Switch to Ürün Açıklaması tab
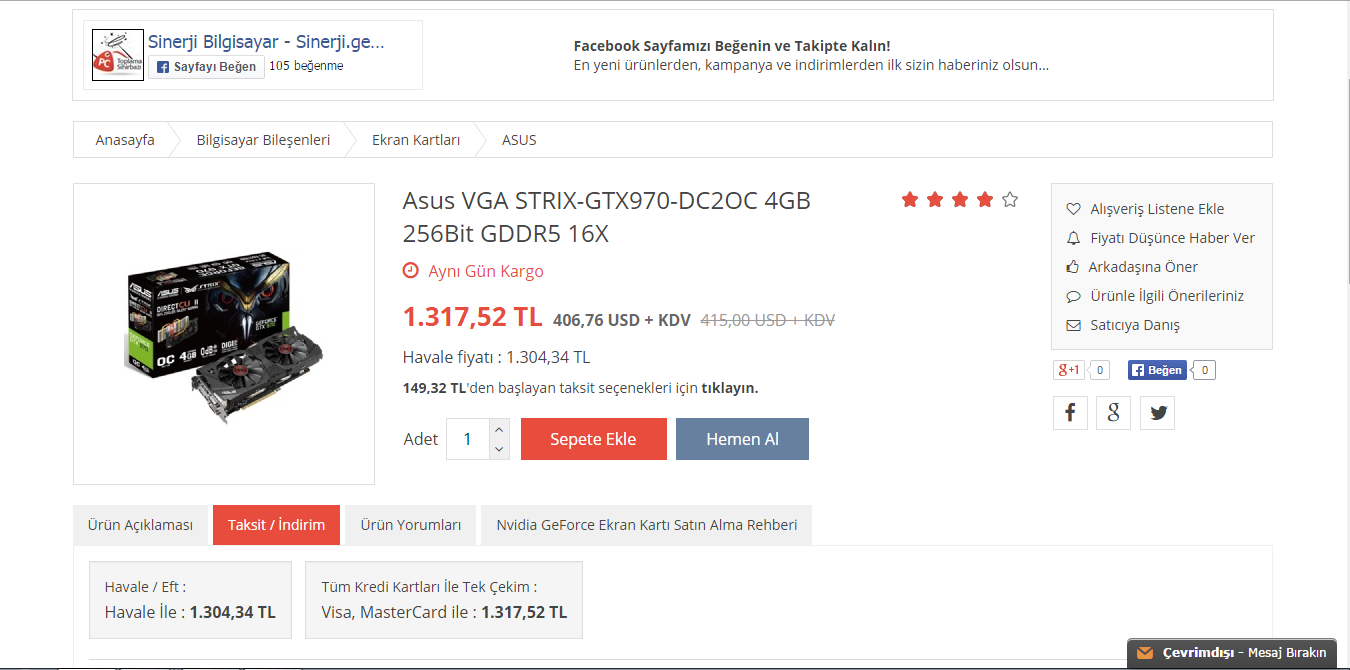 pos(140,525)
